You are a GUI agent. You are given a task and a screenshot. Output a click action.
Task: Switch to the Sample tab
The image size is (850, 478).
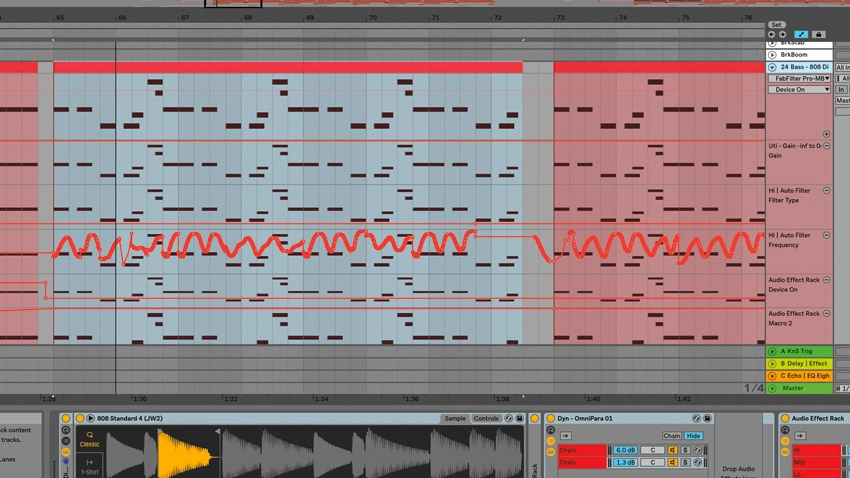point(455,418)
